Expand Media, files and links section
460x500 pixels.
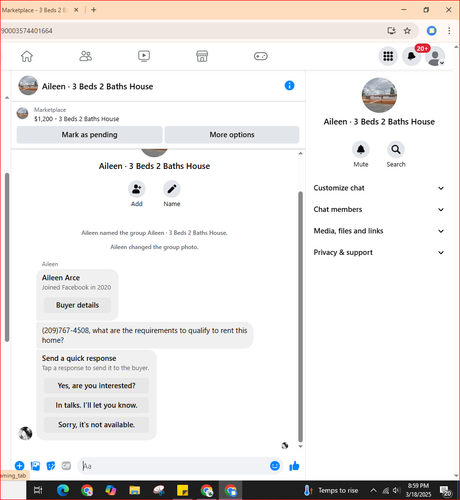(379, 231)
